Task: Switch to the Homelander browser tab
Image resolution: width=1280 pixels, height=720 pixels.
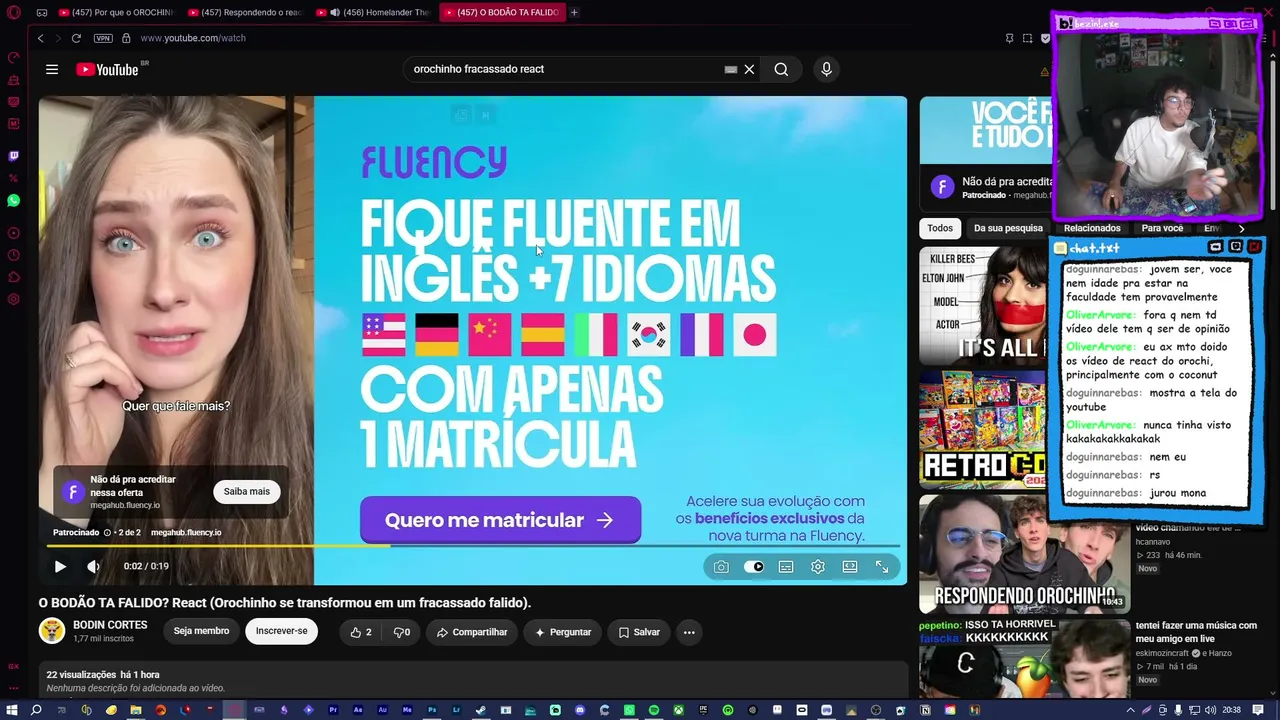Action: click(x=372, y=12)
